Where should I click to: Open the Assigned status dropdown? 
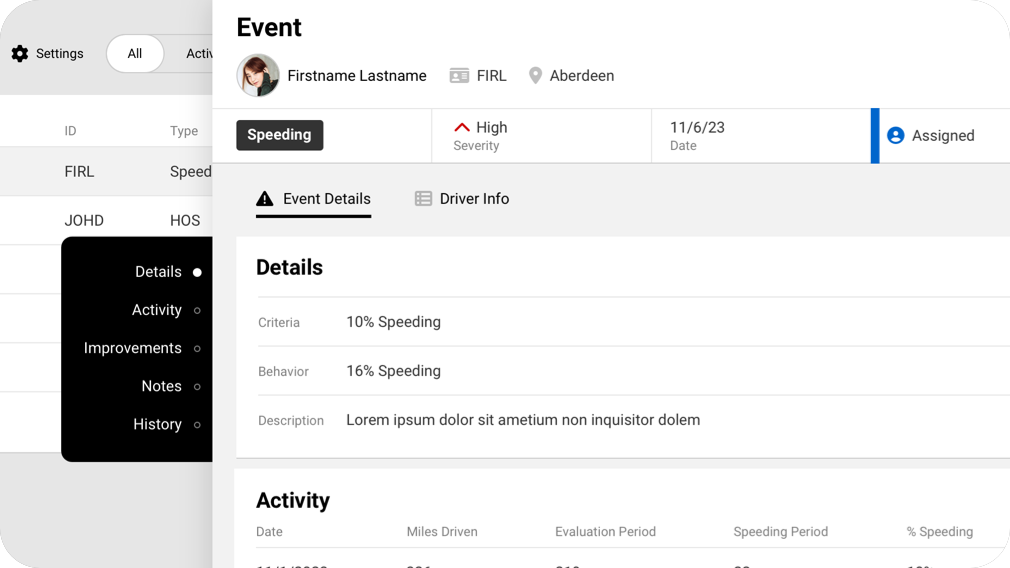click(942, 136)
